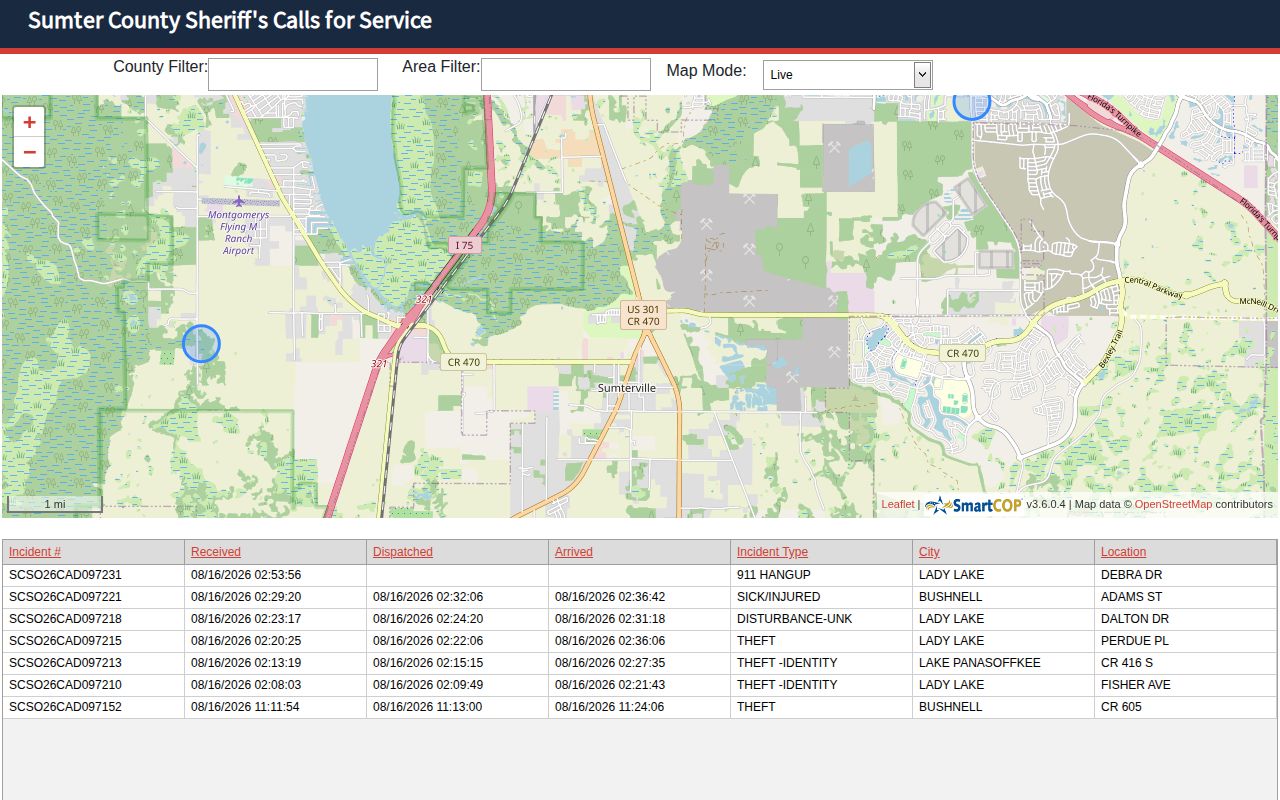Click the DISTURBANCE-UNK incident type cell
Image resolution: width=1280 pixels, height=800 pixels.
(821, 619)
